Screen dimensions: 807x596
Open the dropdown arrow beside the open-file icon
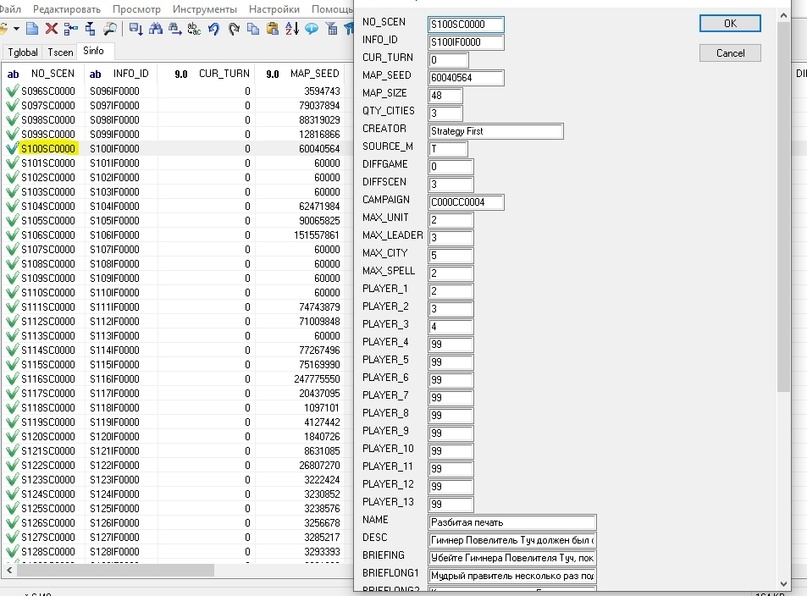[16, 29]
